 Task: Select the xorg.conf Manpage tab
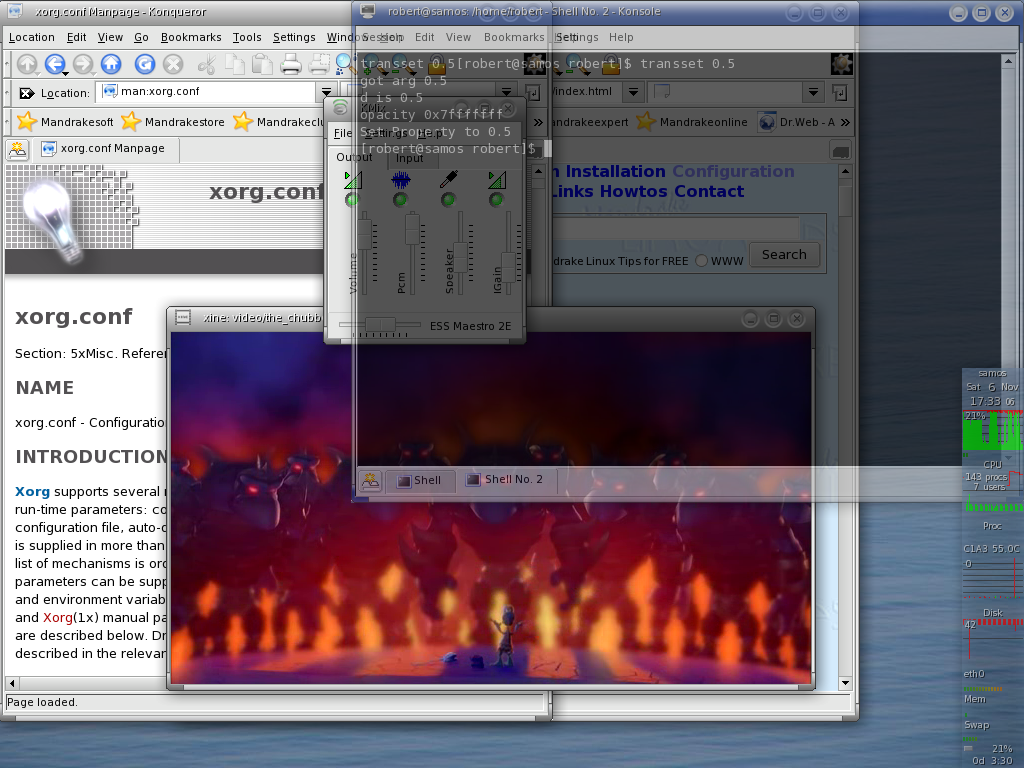104,148
